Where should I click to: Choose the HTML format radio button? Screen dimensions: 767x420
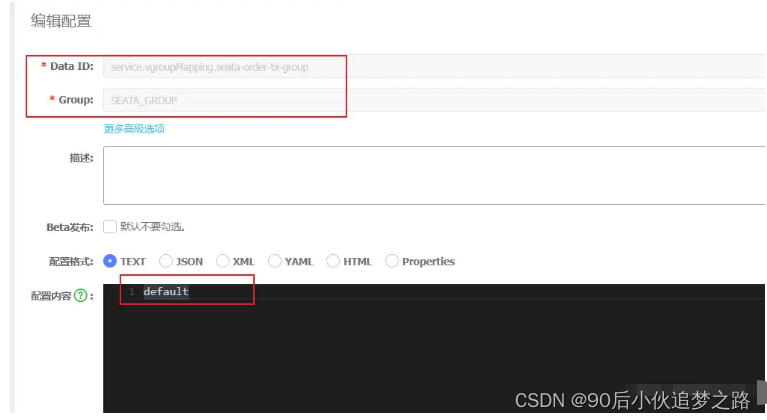[x=333, y=261]
